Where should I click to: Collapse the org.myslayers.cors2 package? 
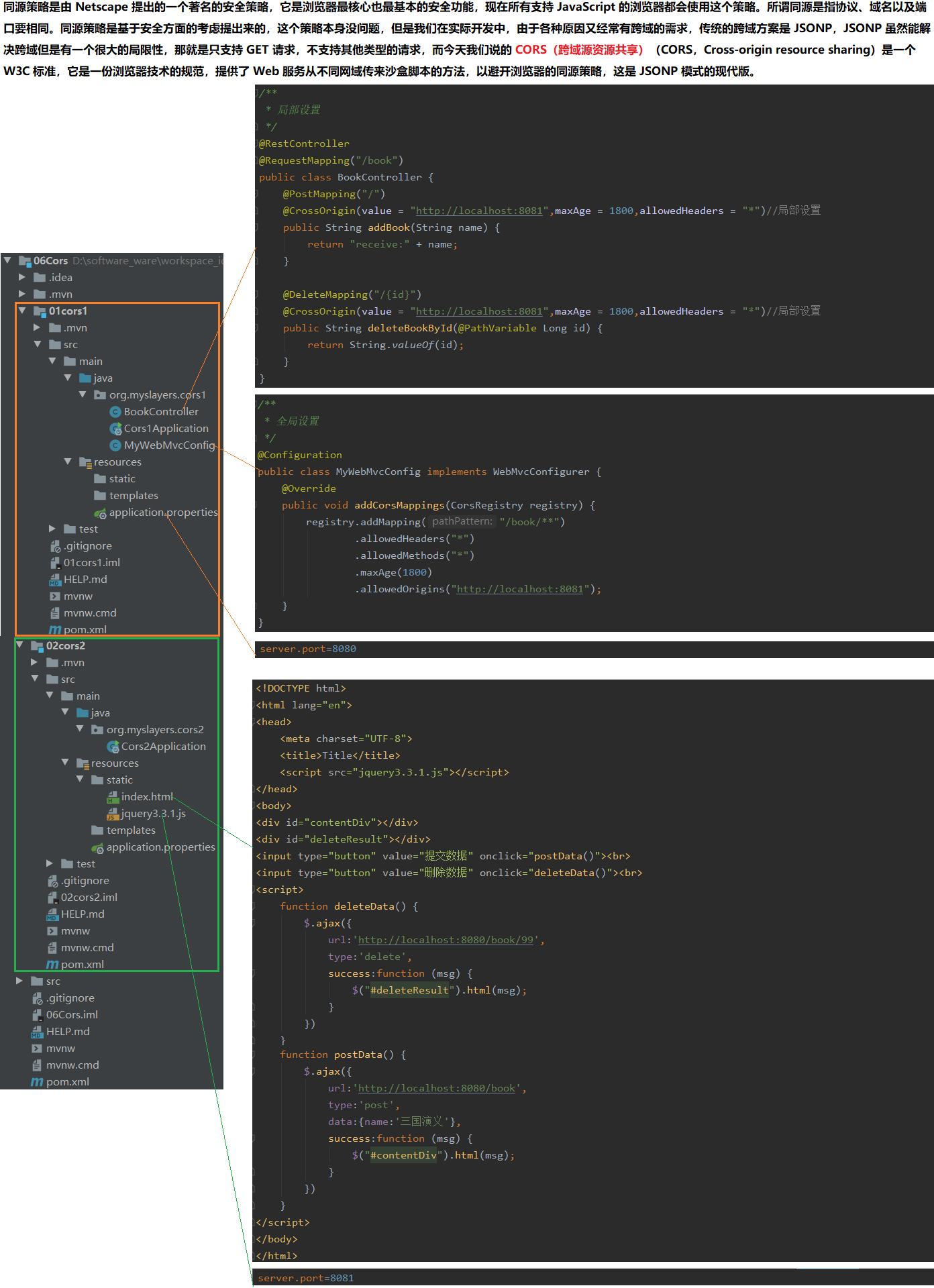click(x=80, y=729)
